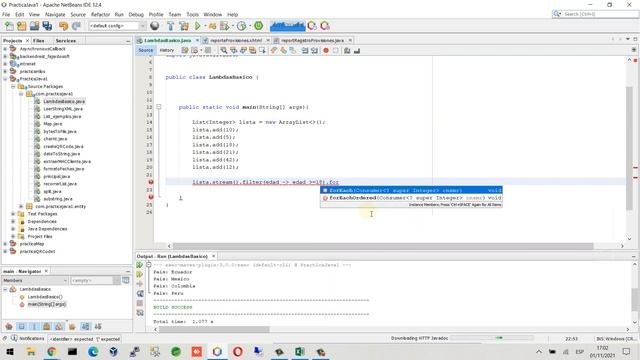Click the editor horizontal scrollbar

[x=382, y=246]
